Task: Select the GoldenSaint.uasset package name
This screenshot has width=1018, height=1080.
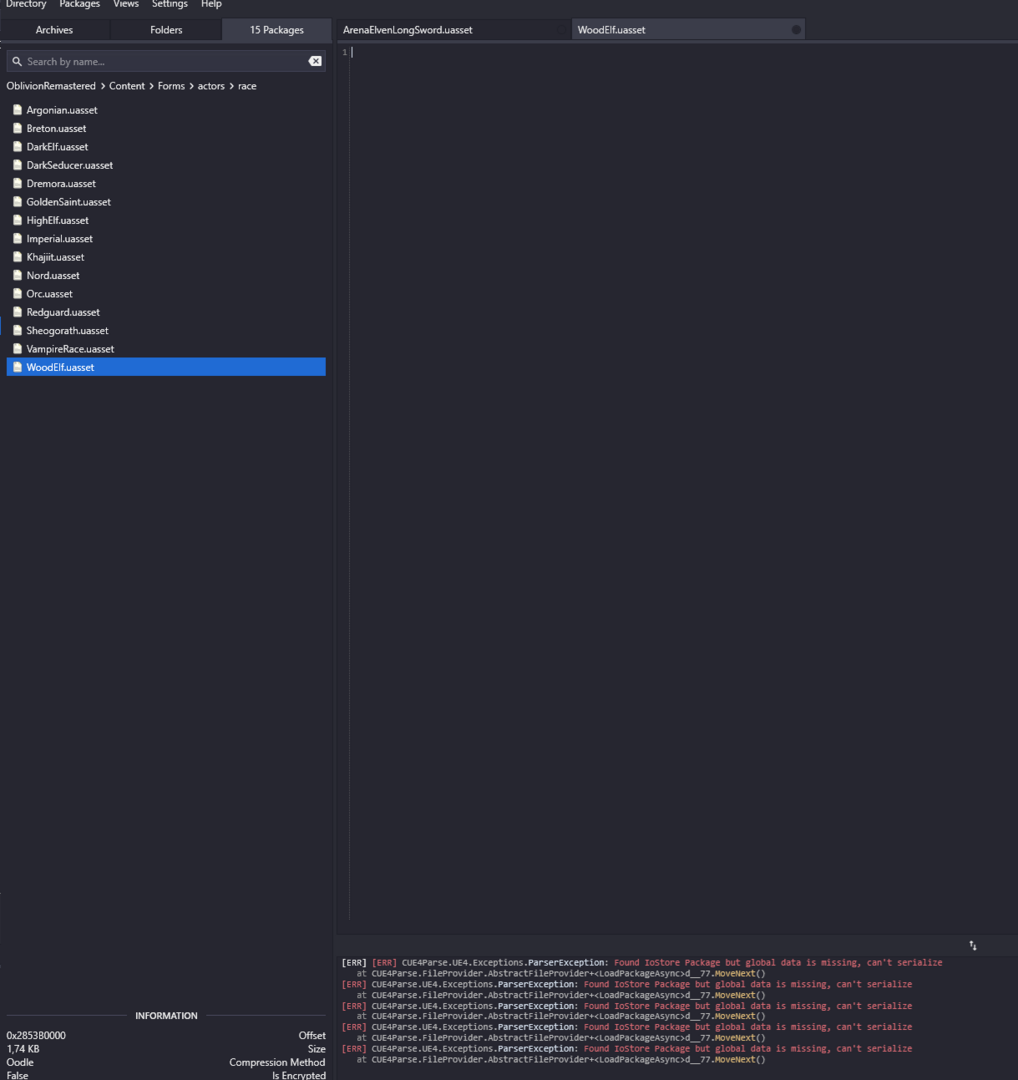Action: pyautogui.click(x=69, y=202)
